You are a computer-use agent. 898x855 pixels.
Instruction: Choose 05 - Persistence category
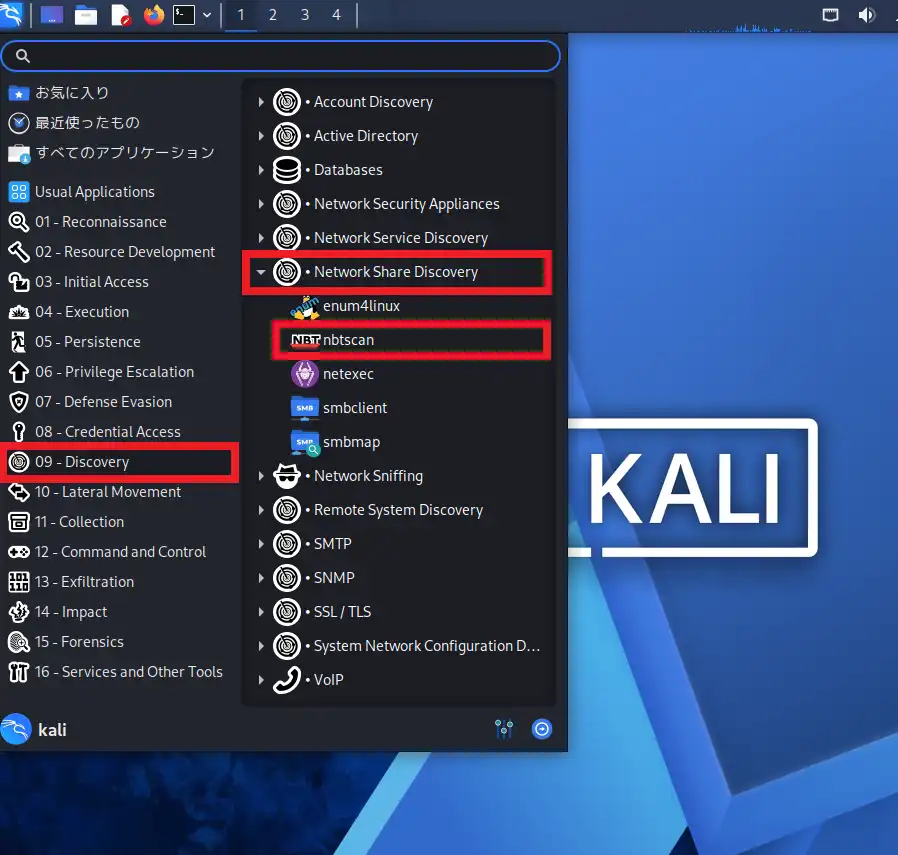pos(120,342)
